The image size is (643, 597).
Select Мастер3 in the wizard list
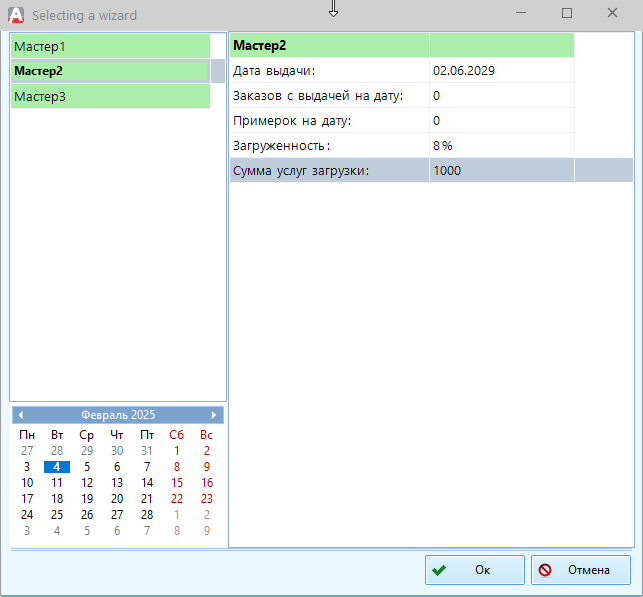[x=110, y=96]
